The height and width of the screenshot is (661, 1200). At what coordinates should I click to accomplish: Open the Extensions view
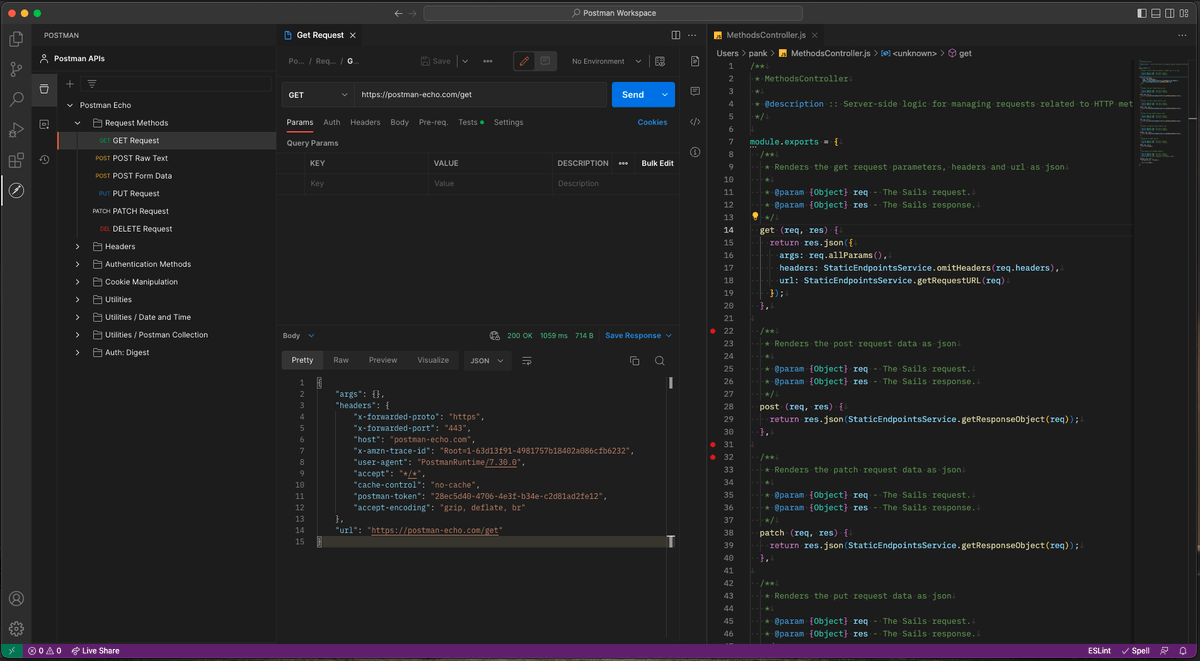point(16,160)
